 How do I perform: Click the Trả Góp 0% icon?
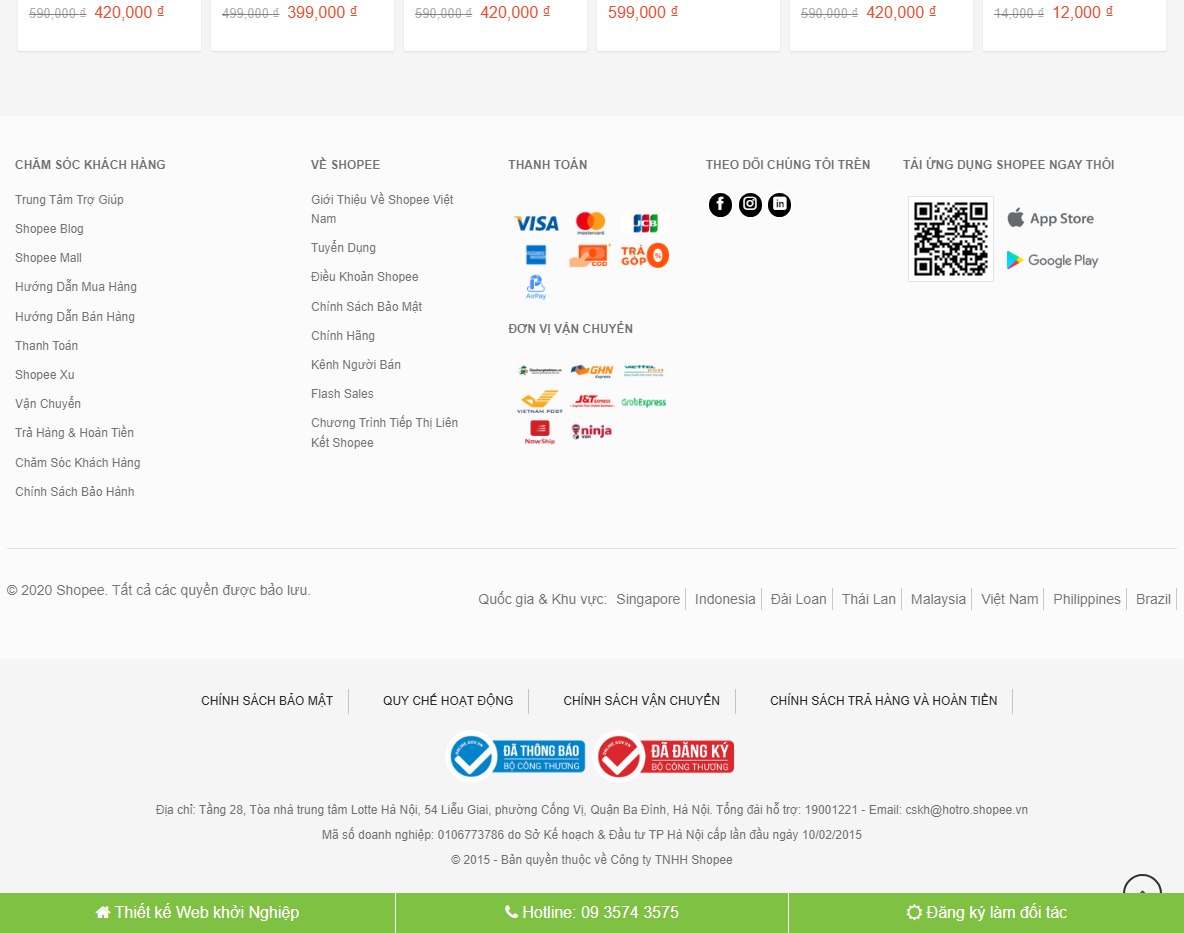645,254
